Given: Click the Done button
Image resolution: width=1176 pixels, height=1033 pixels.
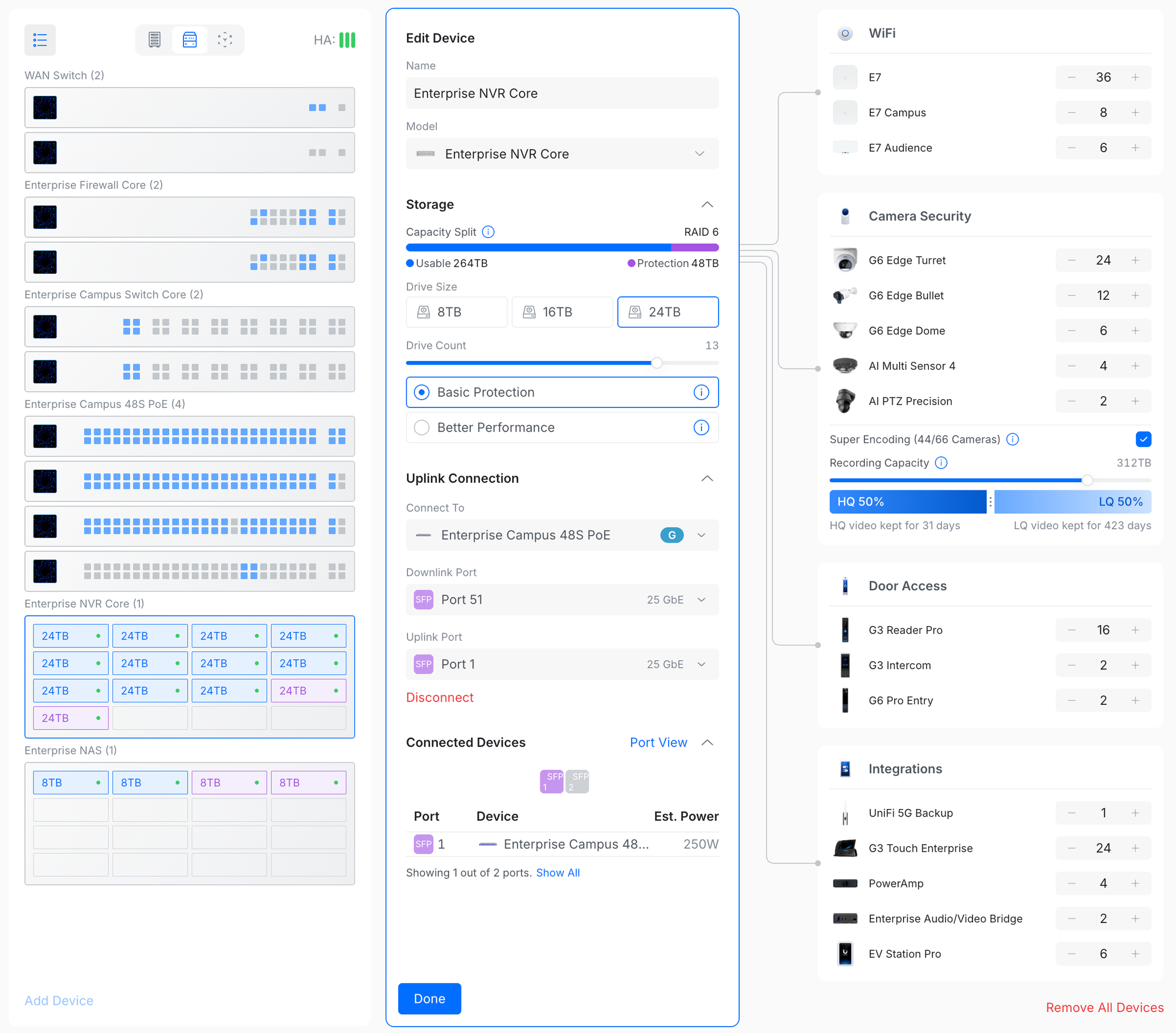Looking at the screenshot, I should pyautogui.click(x=430, y=999).
